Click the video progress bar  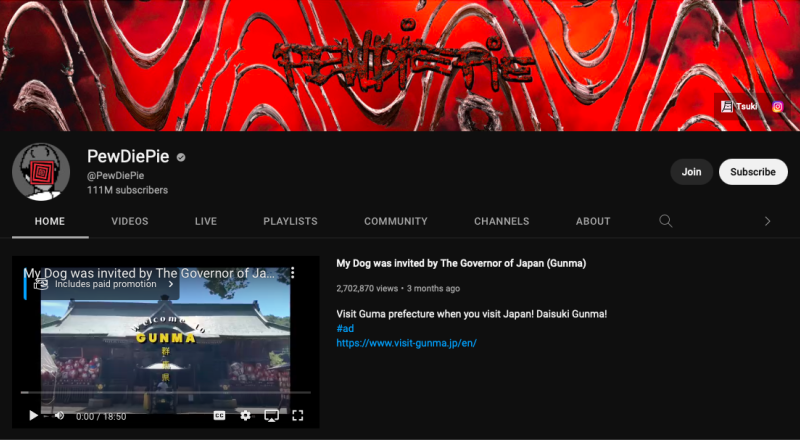point(165,393)
